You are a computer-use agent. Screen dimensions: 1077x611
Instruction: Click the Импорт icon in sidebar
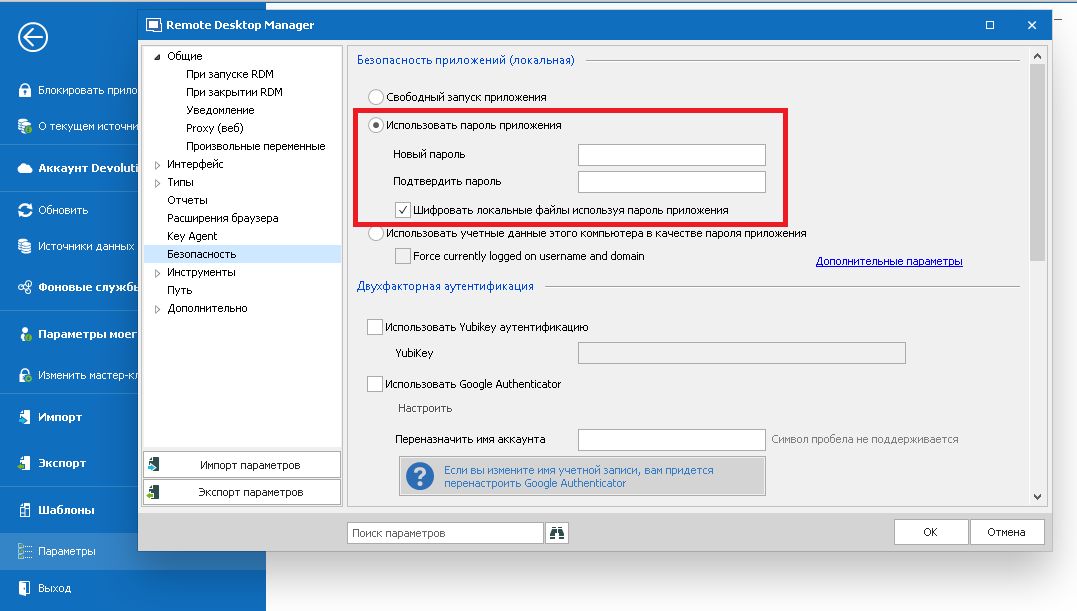pos(25,417)
